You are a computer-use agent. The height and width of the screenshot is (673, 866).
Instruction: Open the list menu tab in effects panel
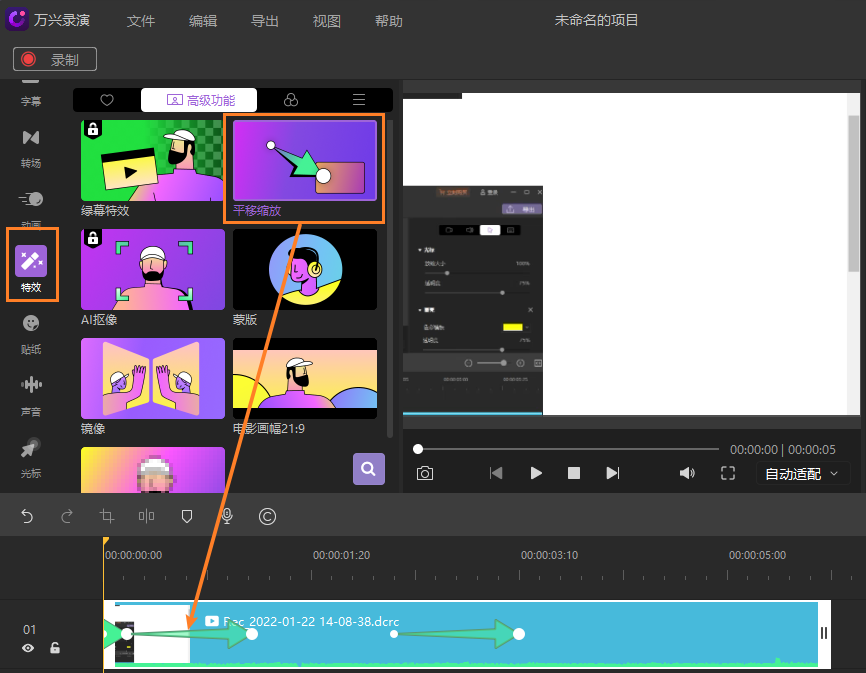pos(358,100)
